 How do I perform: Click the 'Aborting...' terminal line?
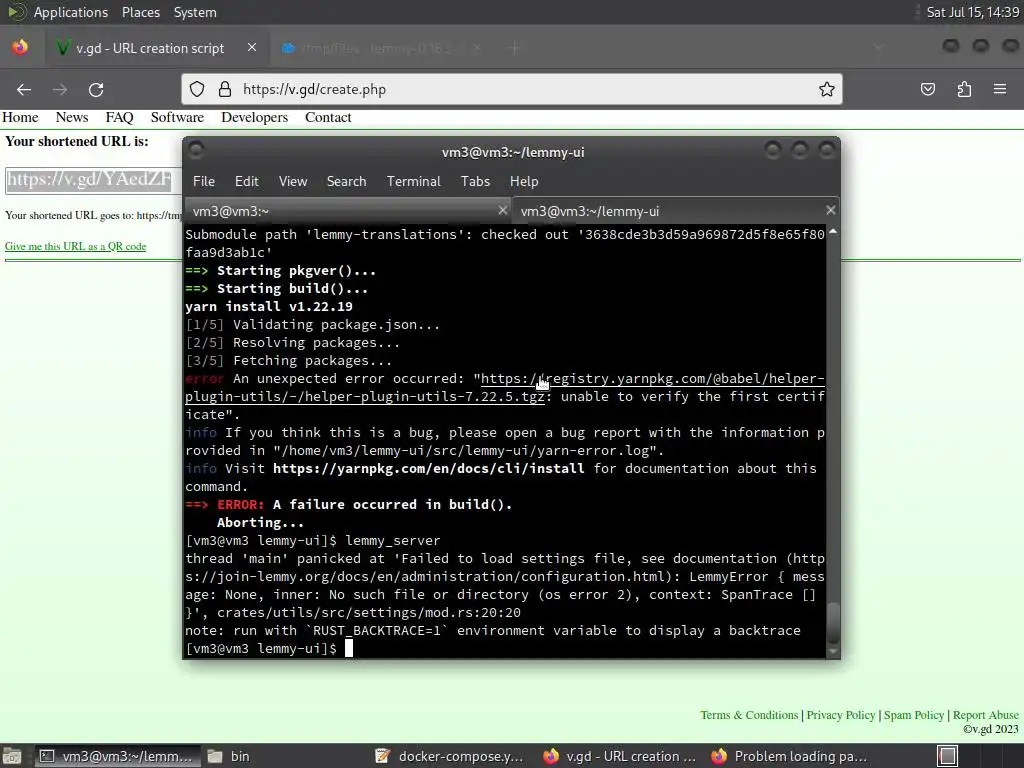click(260, 522)
